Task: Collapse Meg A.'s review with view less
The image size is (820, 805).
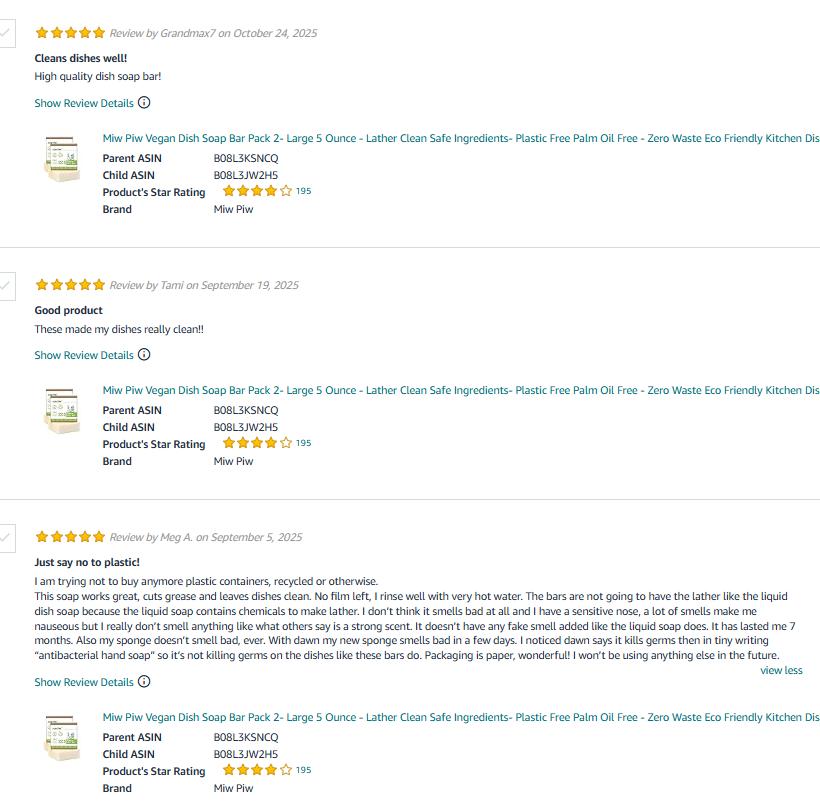Action: [x=781, y=670]
